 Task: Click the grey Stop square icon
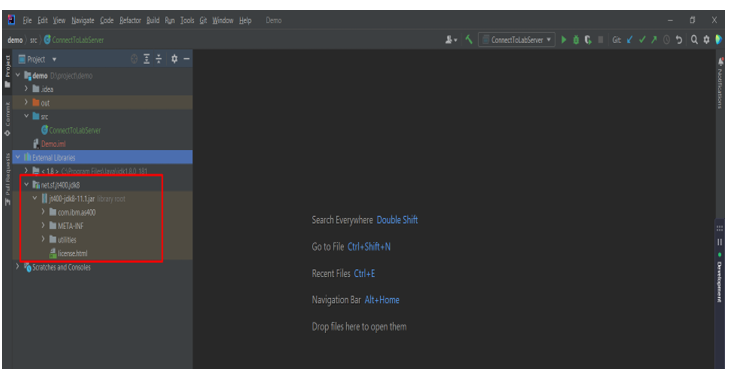(x=600, y=40)
